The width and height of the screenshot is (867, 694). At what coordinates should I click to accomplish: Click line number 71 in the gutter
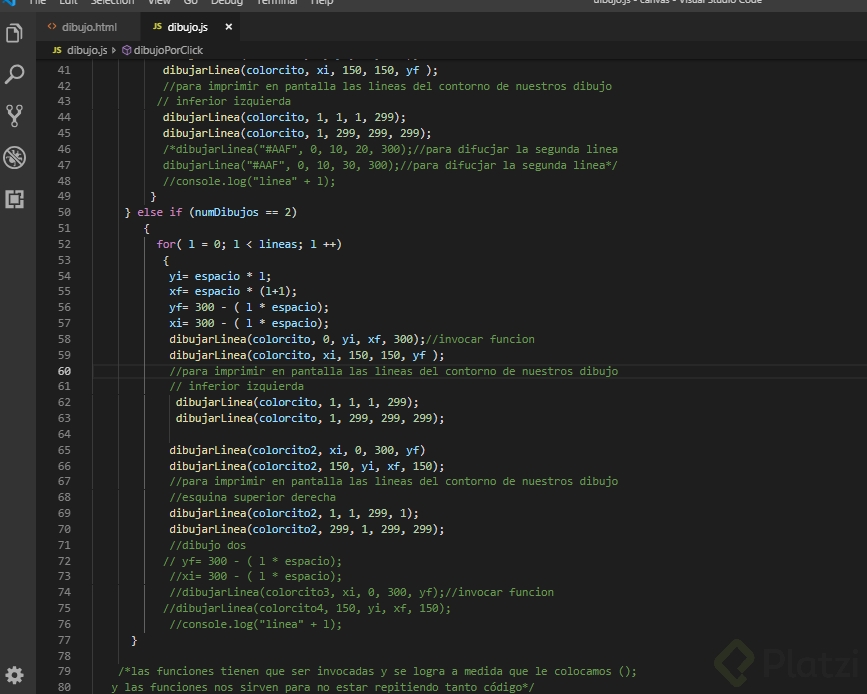(64, 545)
